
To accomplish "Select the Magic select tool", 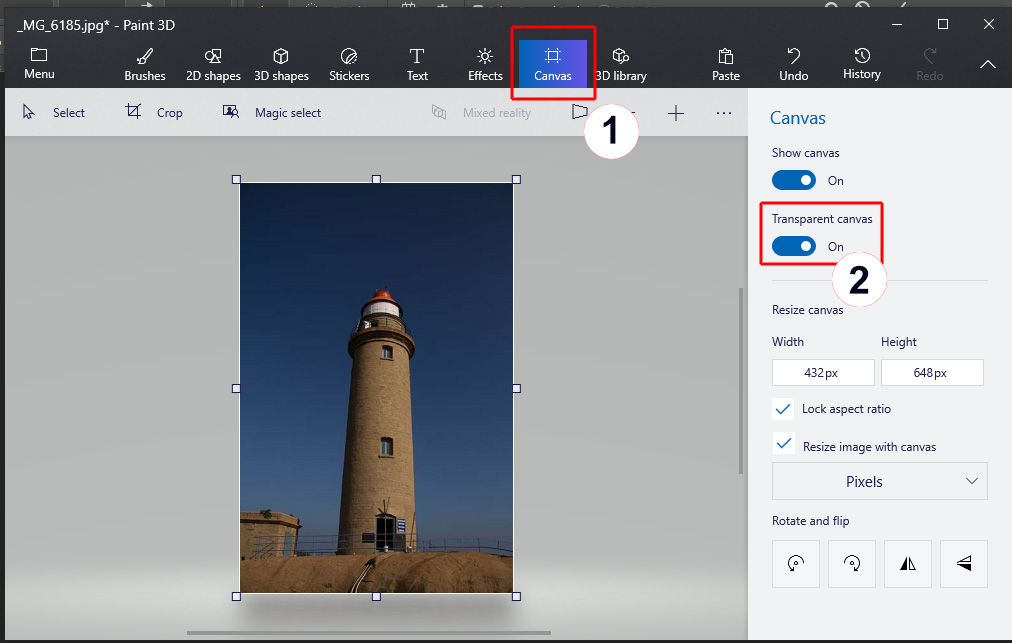I will click(x=272, y=112).
